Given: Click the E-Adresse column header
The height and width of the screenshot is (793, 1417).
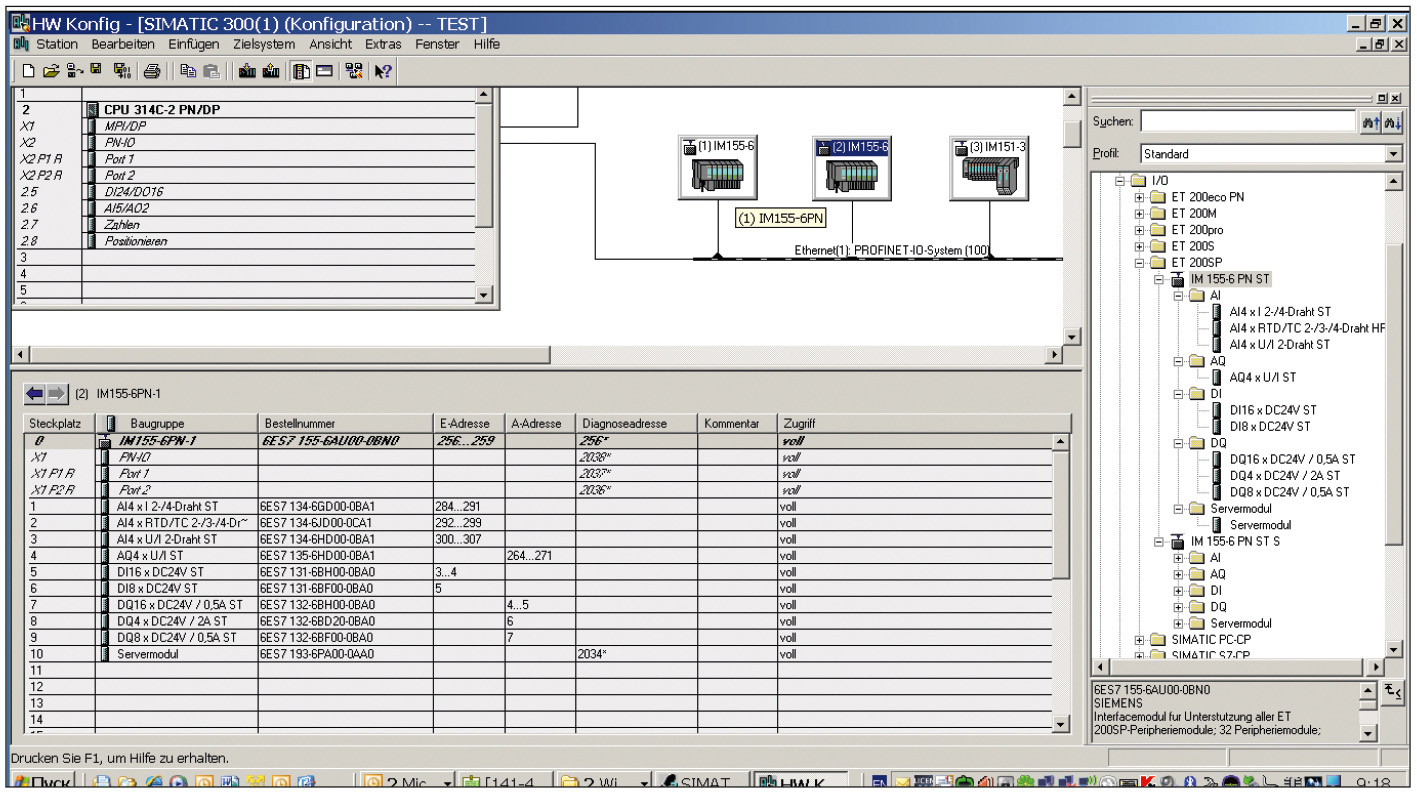Looking at the screenshot, I should [468, 424].
